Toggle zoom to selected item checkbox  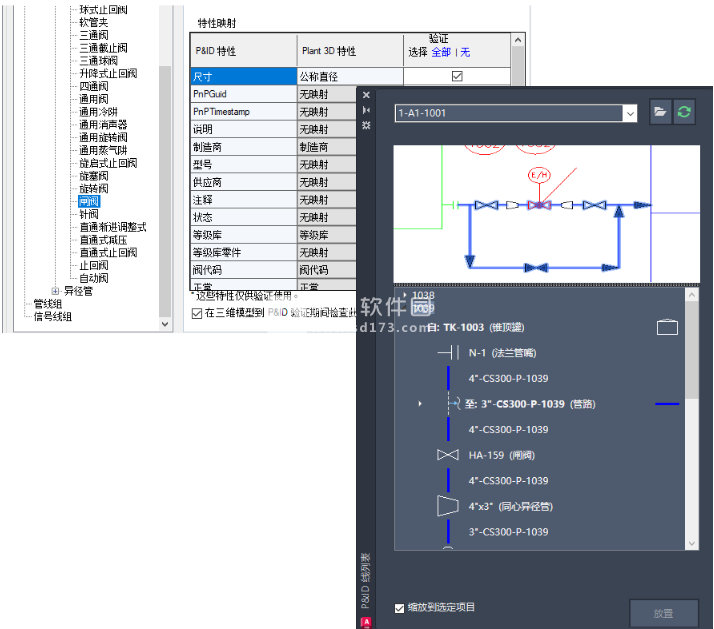[399, 608]
